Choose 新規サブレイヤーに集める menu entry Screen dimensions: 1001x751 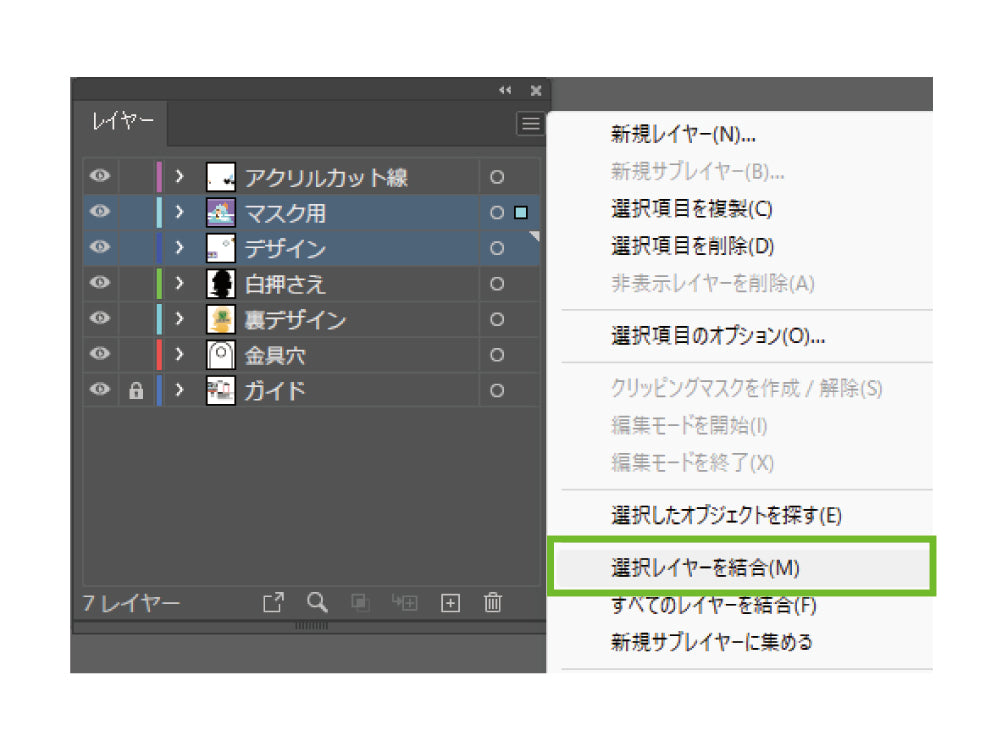[712, 642]
